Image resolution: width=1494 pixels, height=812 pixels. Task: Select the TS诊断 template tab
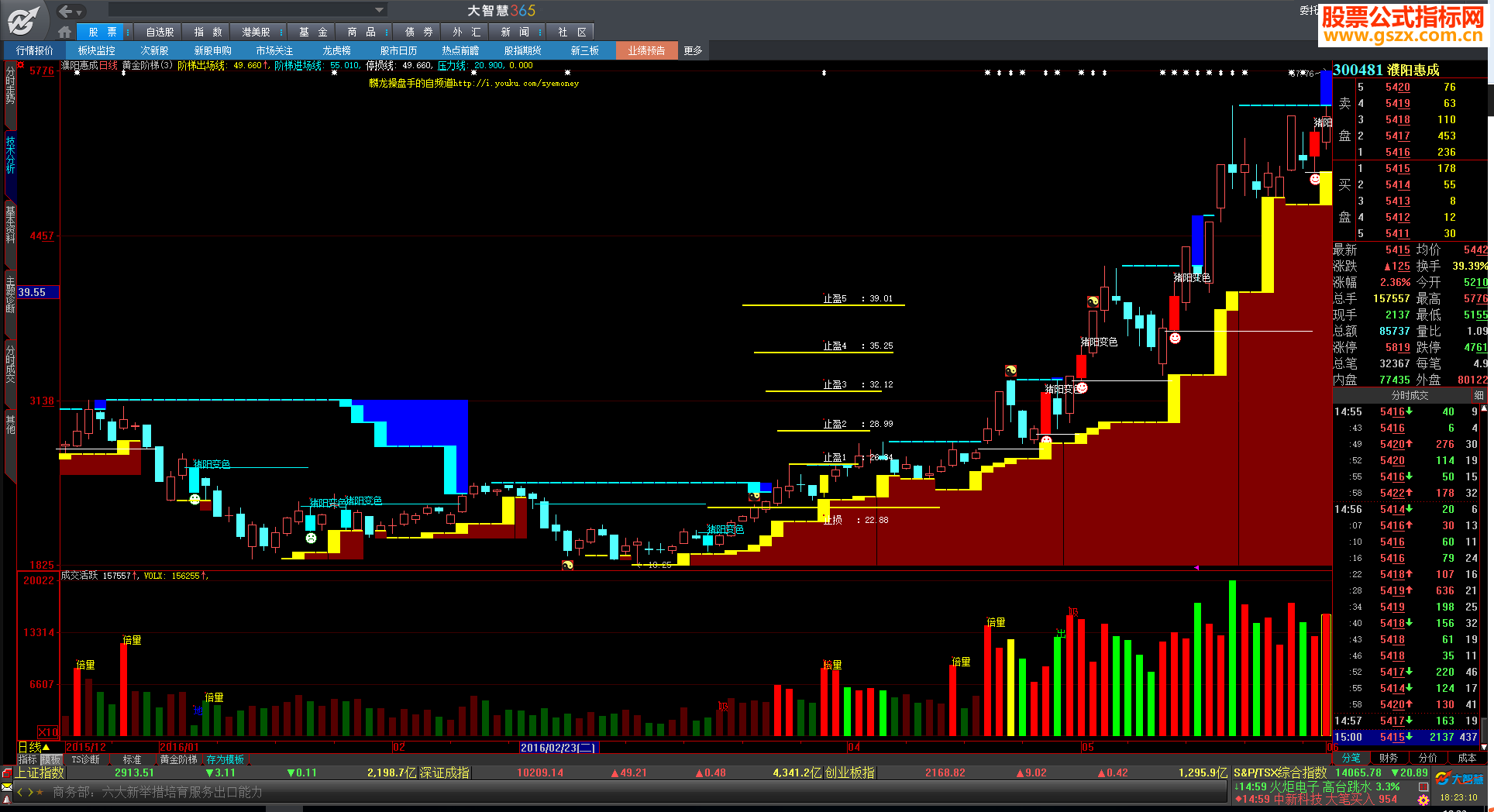pyautogui.click(x=86, y=759)
